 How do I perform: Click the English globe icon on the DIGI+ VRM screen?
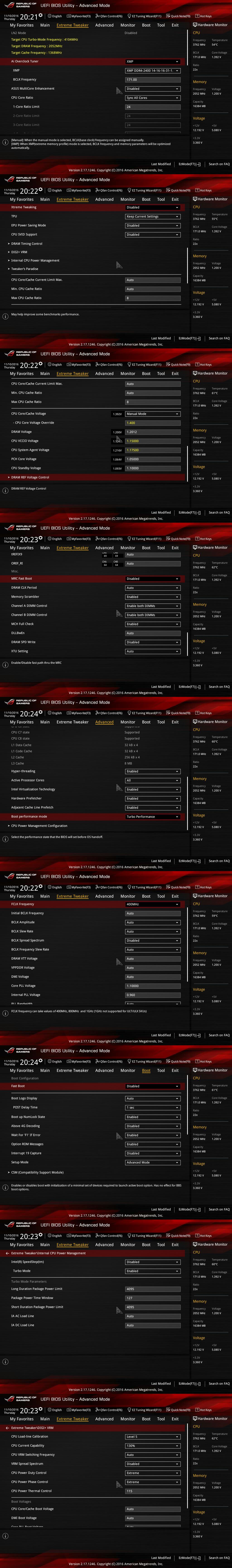click(50, 1410)
